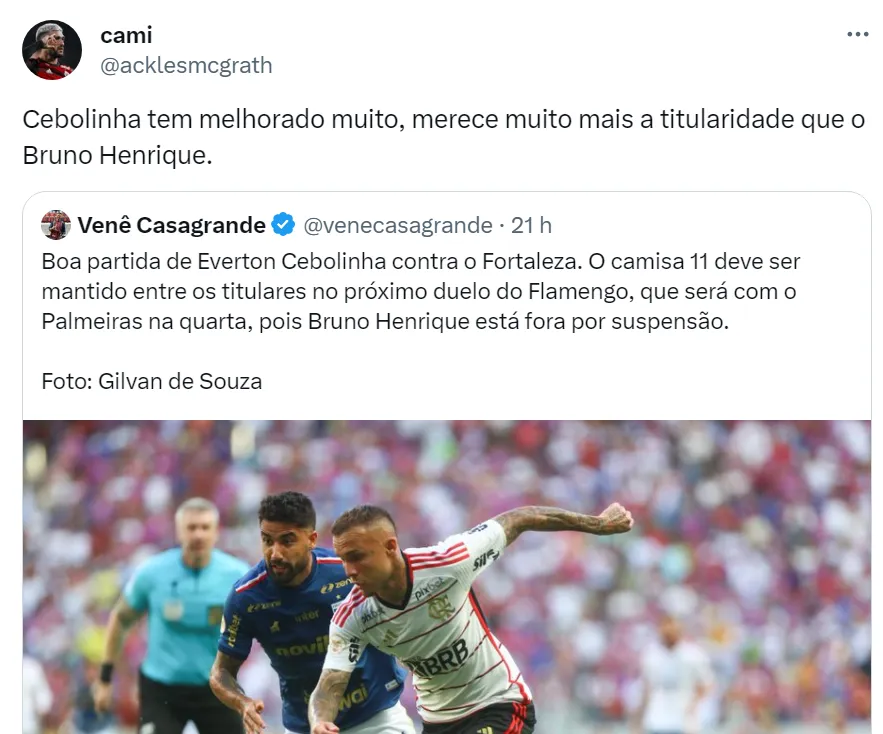Viewport: 883px width, 734px height.
Task: Click the 'Cebolinha tem melhorado muito' tweet line
Action: click(x=443, y=119)
